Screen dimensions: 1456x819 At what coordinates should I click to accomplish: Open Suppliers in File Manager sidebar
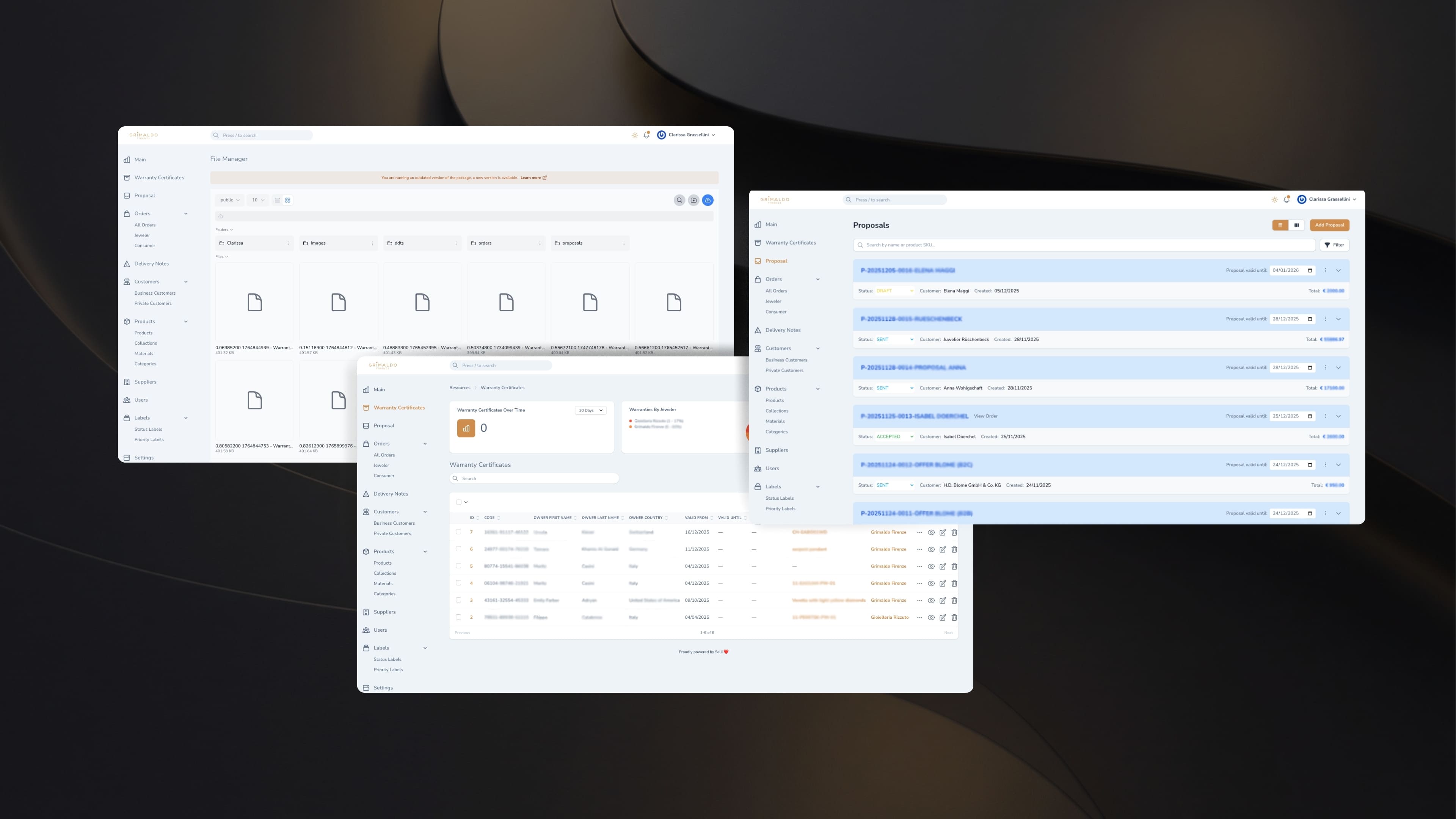click(145, 382)
